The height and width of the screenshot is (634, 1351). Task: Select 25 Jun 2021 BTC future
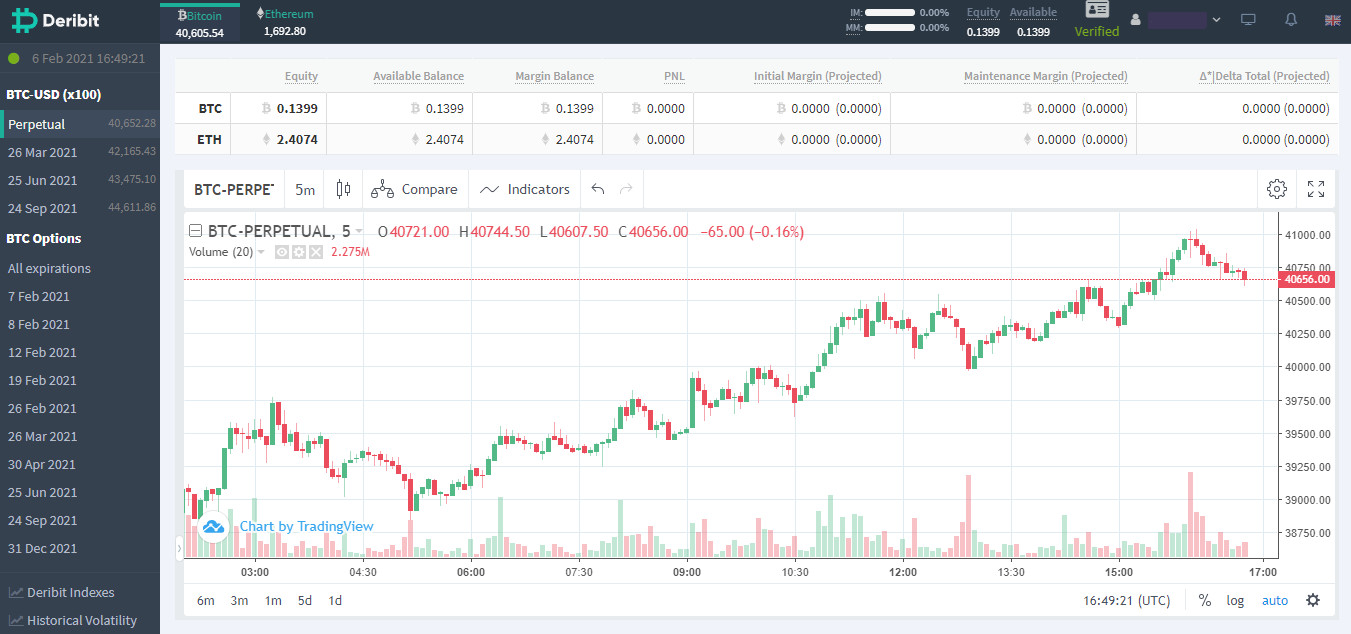pyautogui.click(x=42, y=180)
